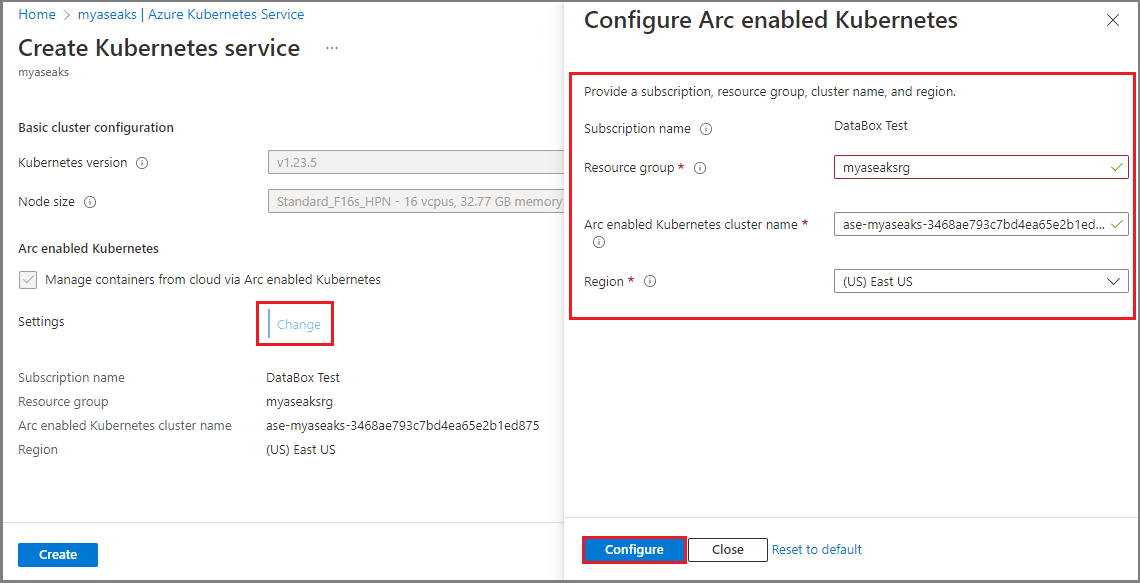Click the Configure button
The width and height of the screenshot is (1140, 583).
tap(633, 549)
